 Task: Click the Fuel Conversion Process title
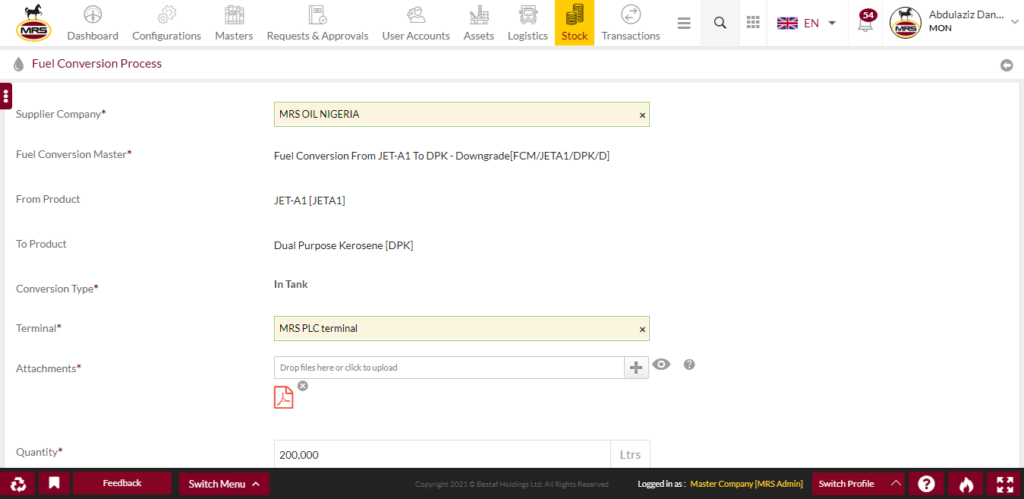97,64
